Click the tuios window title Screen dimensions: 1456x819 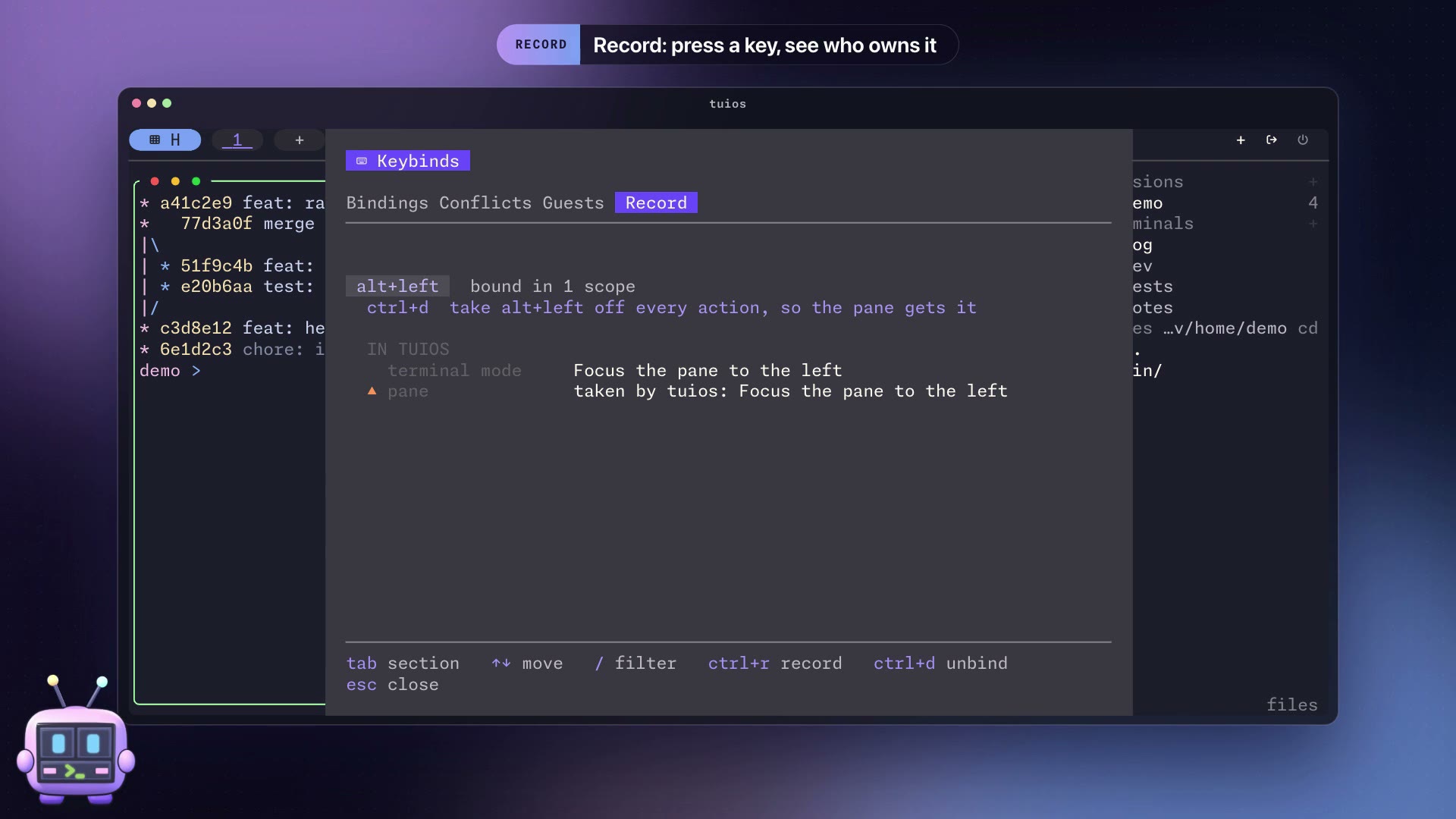pos(728,104)
